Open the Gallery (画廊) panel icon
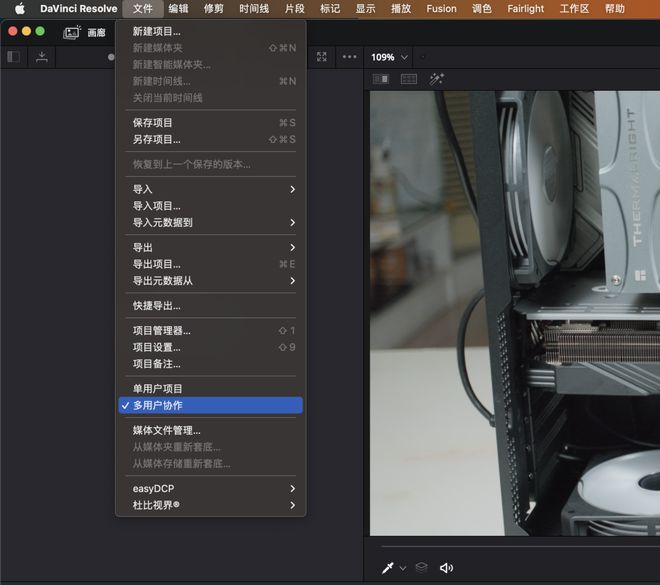This screenshot has width=660, height=585. tap(72, 32)
